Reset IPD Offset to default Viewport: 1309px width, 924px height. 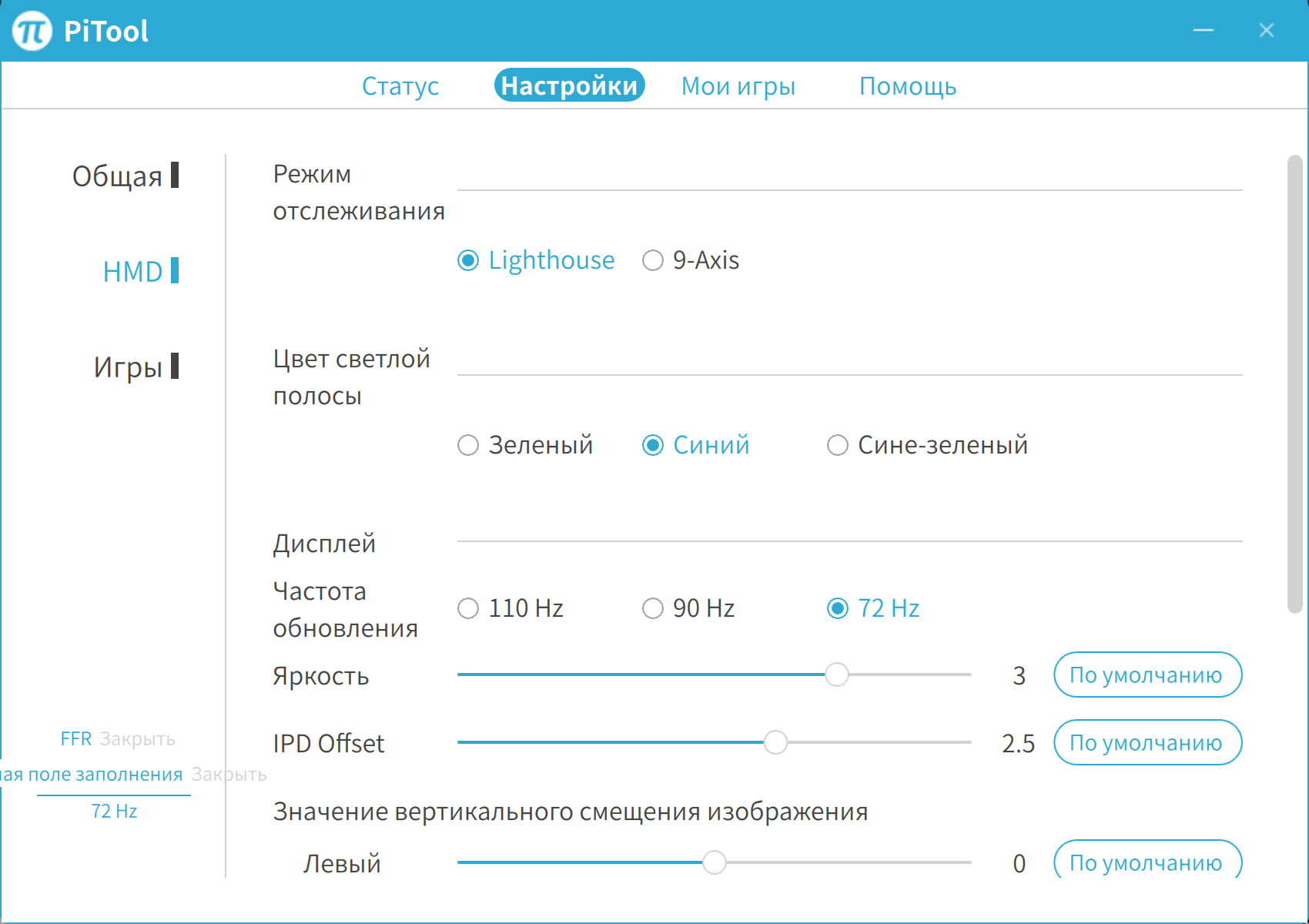click(1147, 743)
